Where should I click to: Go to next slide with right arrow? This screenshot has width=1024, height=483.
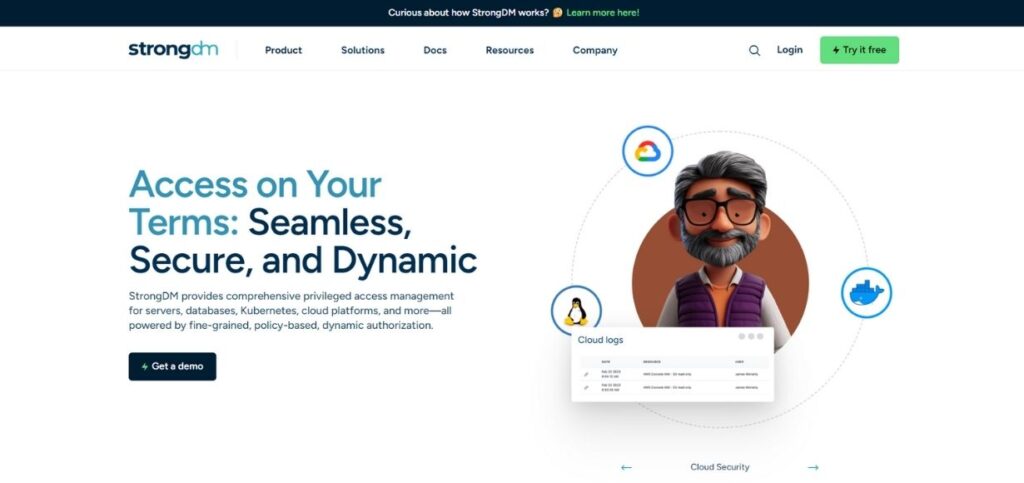(813, 467)
